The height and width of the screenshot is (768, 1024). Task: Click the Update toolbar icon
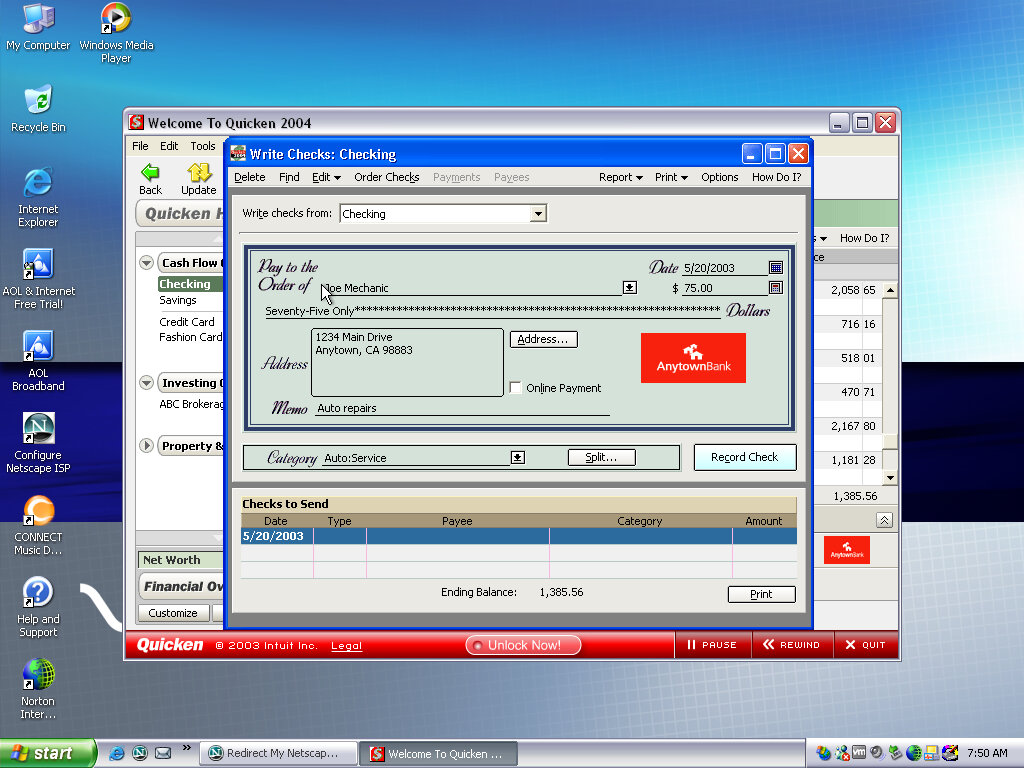199,173
